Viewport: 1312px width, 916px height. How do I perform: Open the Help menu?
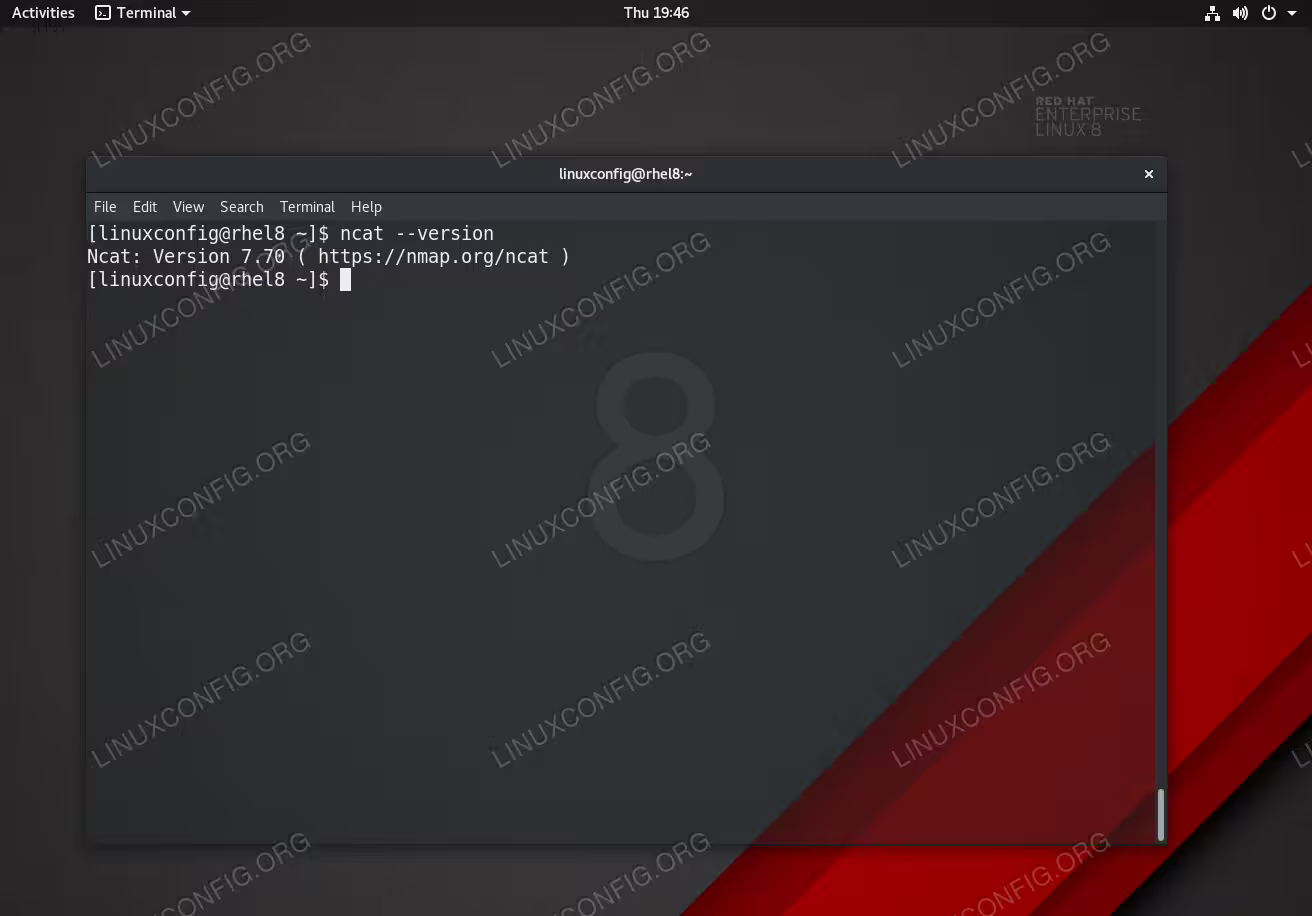[x=366, y=207]
